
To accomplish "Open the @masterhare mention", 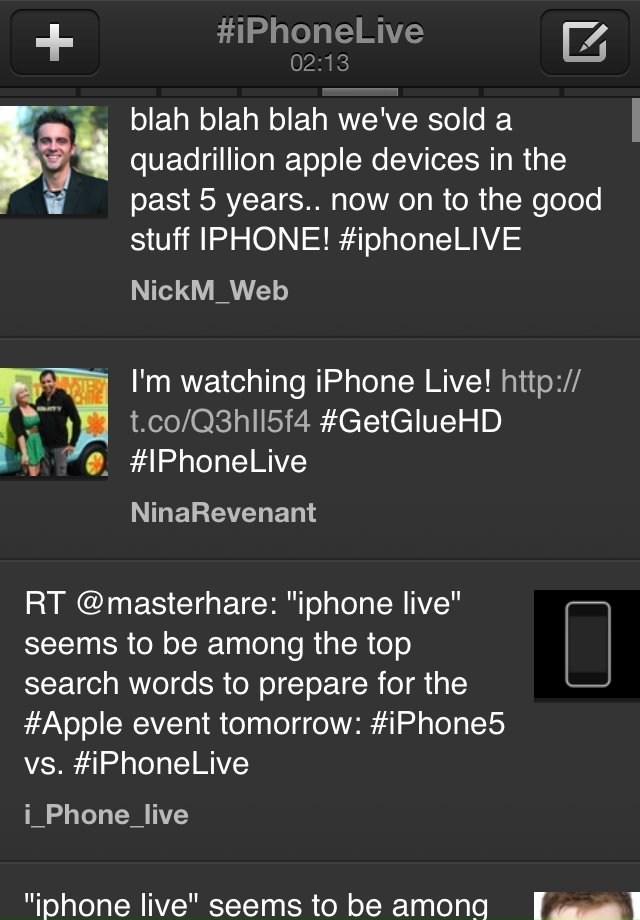I will [177, 604].
